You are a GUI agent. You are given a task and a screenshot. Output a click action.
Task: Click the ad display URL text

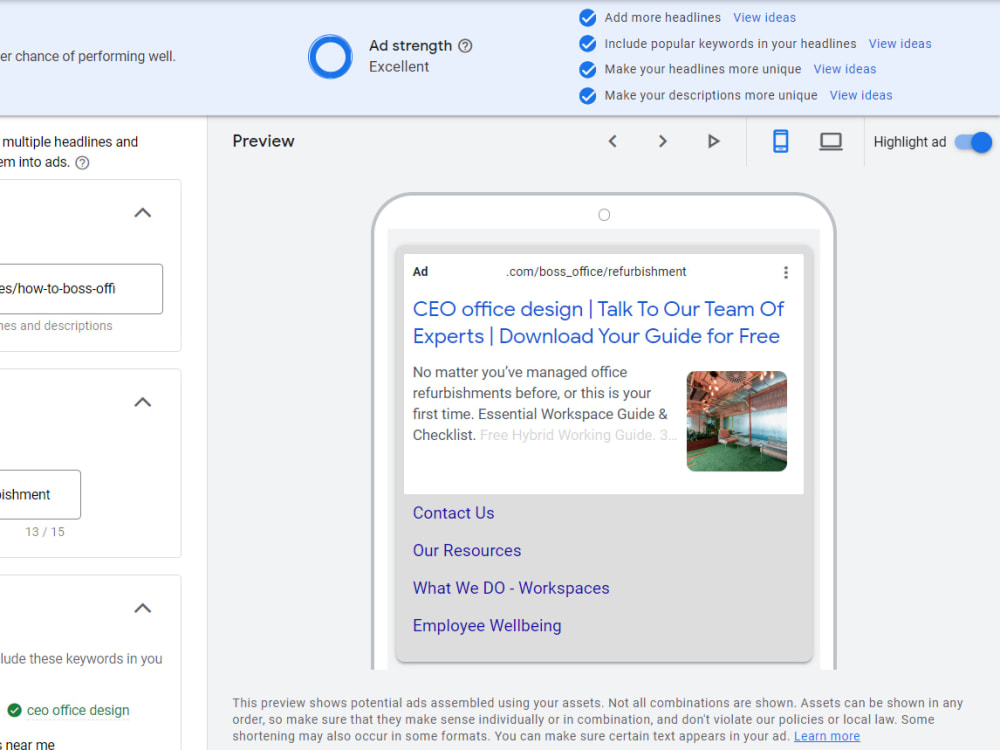click(596, 272)
